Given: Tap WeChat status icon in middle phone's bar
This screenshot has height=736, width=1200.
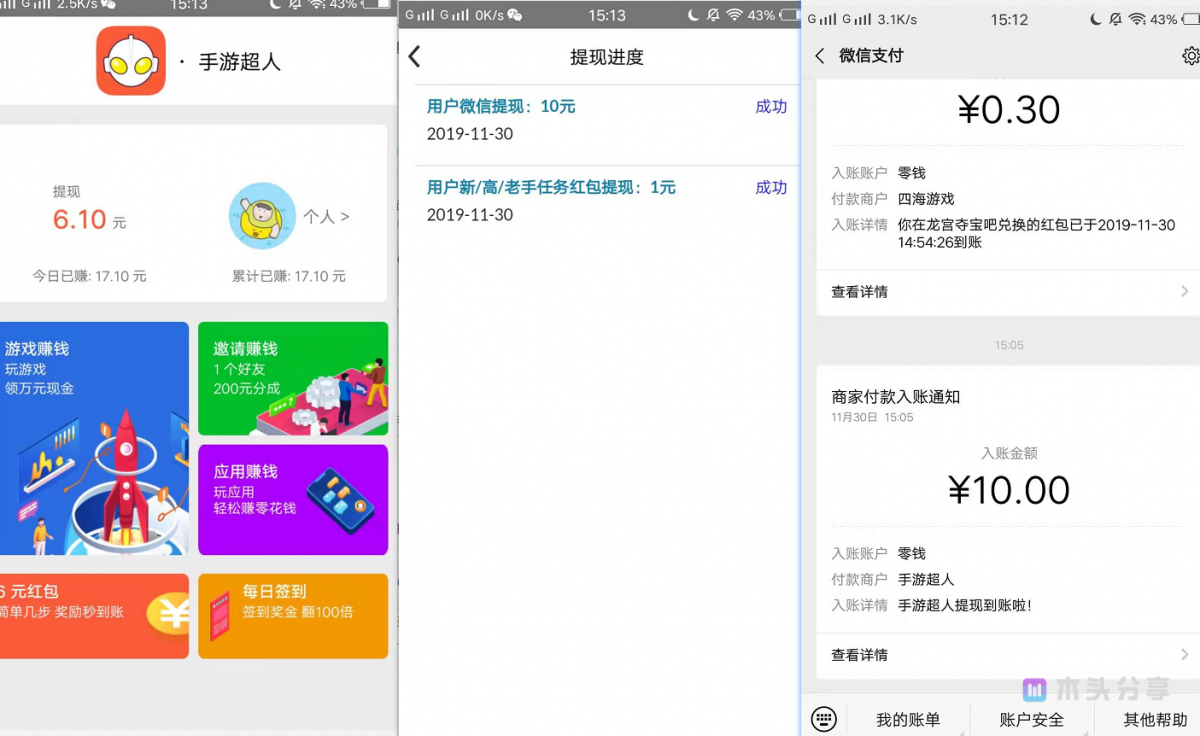Looking at the screenshot, I should (515, 15).
